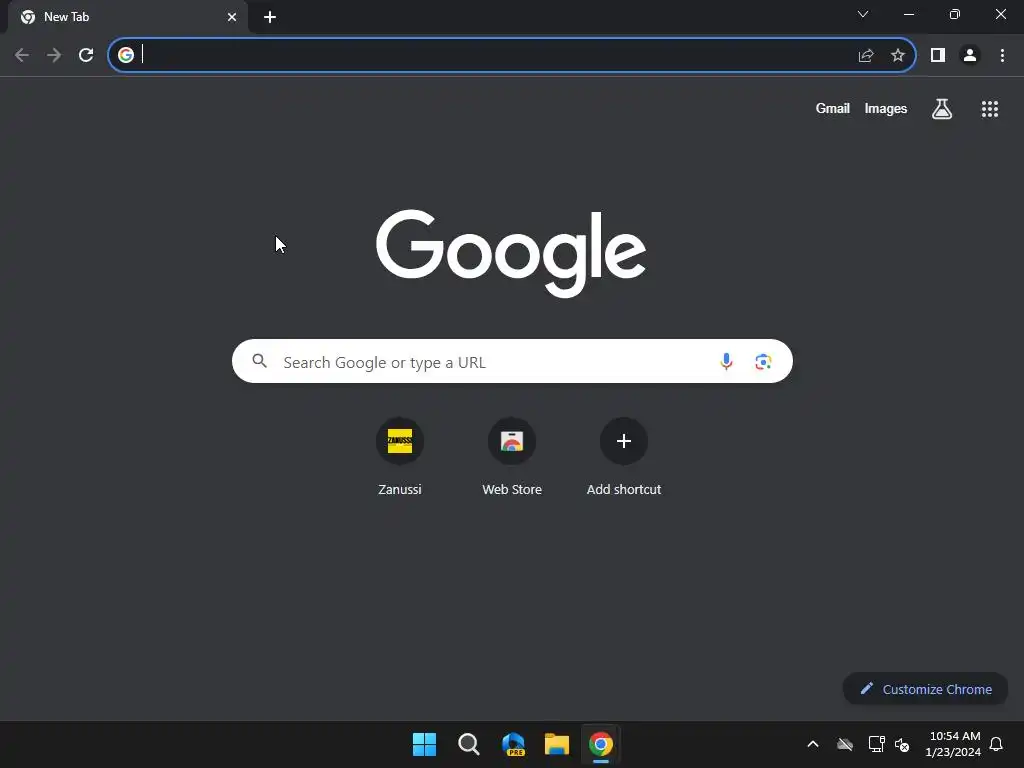Open the Google apps grid
Viewport: 1024px width, 768px height.
point(990,109)
